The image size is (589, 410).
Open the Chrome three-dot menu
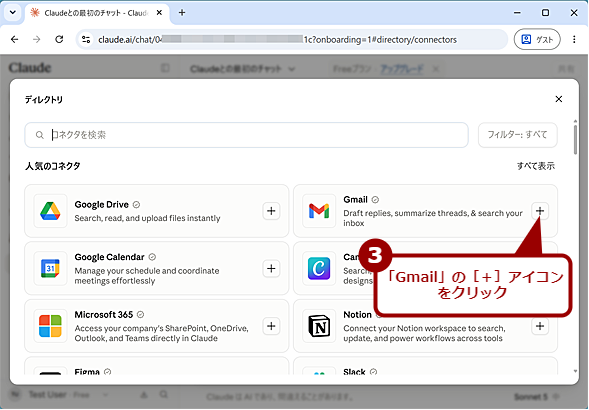click(574, 39)
